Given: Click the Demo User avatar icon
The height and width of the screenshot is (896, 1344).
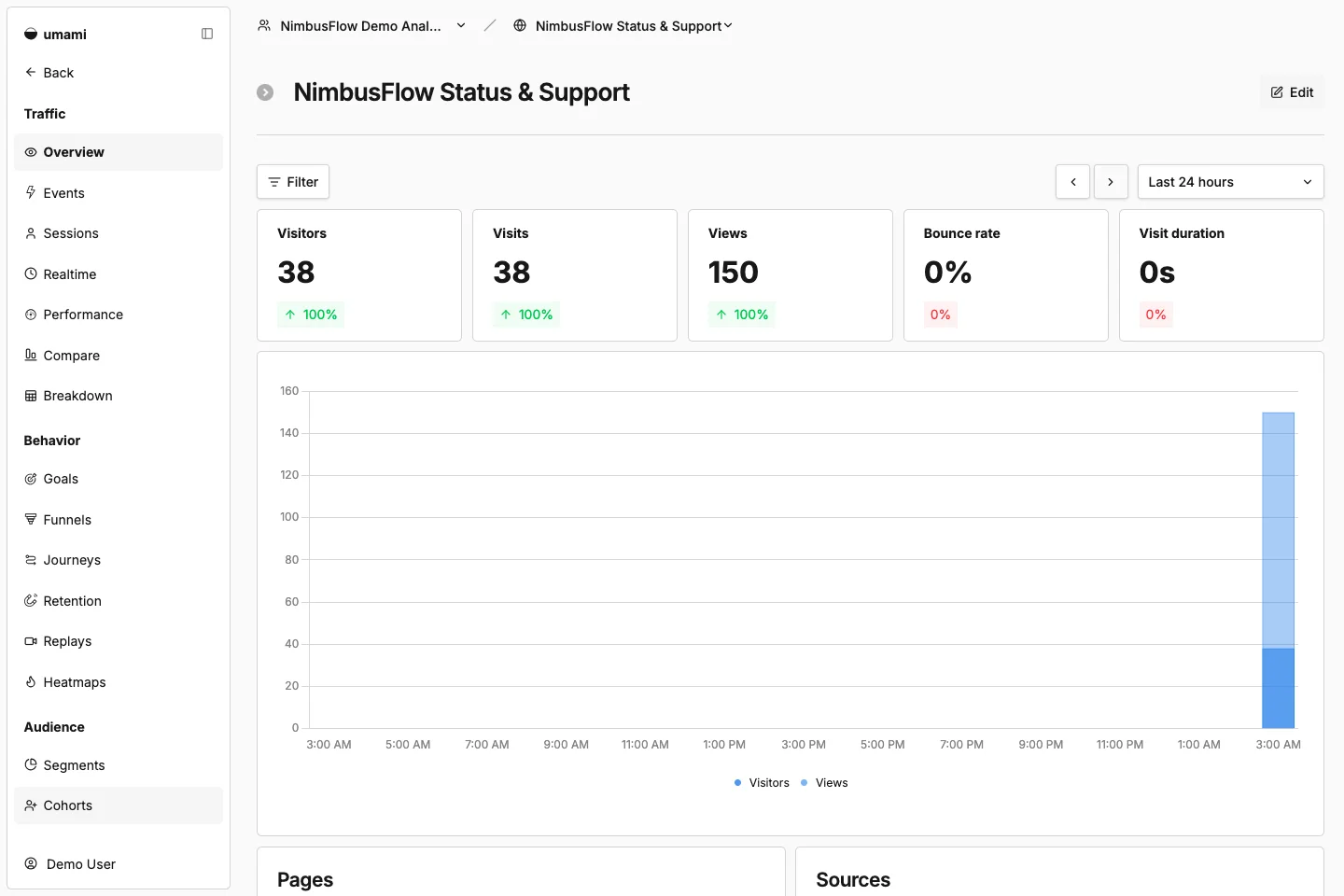Looking at the screenshot, I should coord(31,863).
